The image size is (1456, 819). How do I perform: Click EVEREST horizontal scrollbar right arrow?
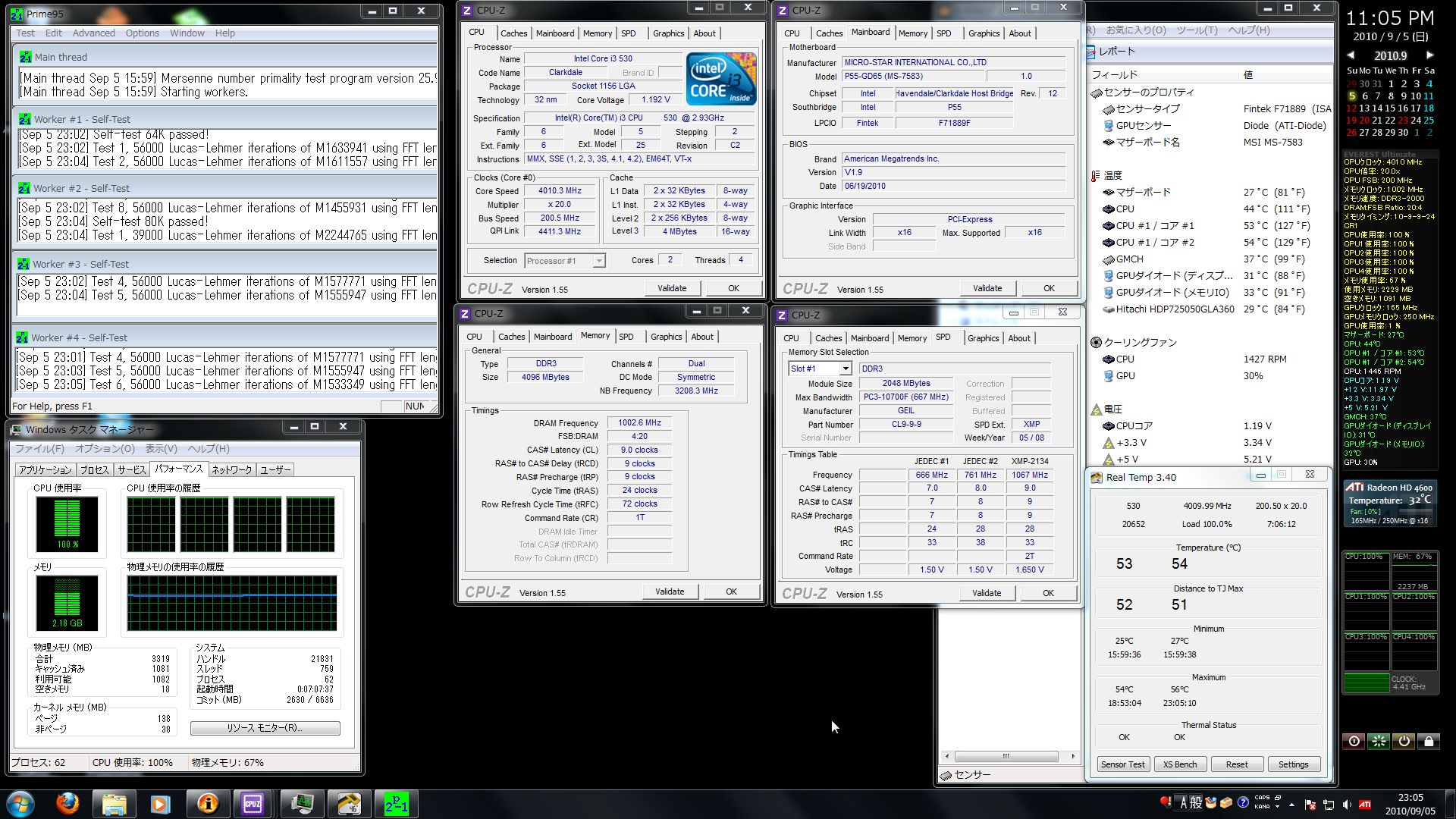1073,756
